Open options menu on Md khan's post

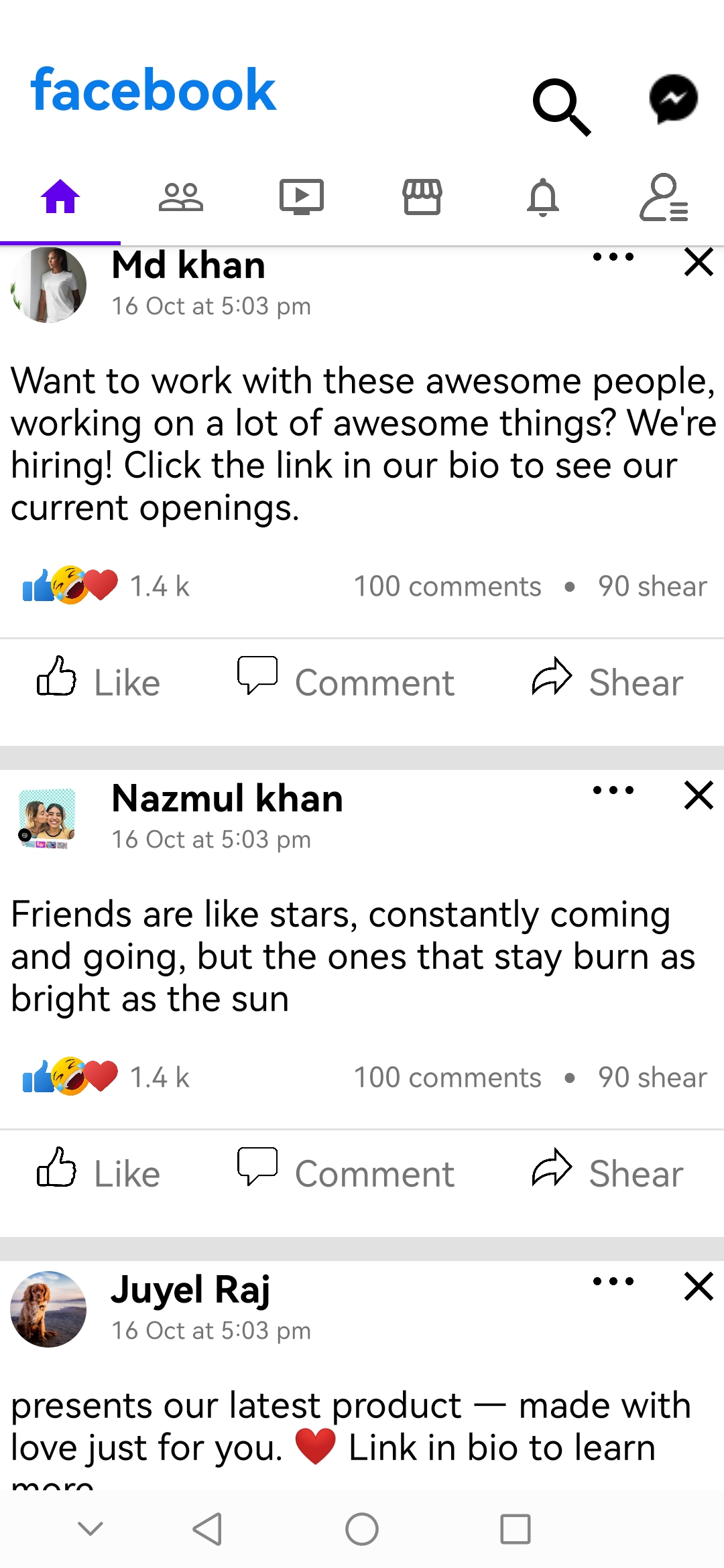tap(612, 257)
